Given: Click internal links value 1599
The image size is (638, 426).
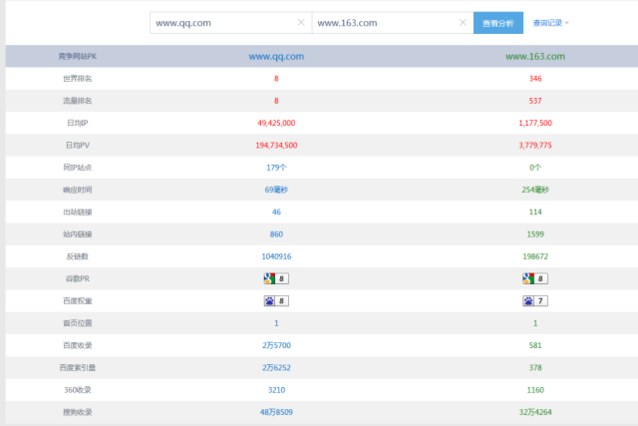Looking at the screenshot, I should (535, 234).
